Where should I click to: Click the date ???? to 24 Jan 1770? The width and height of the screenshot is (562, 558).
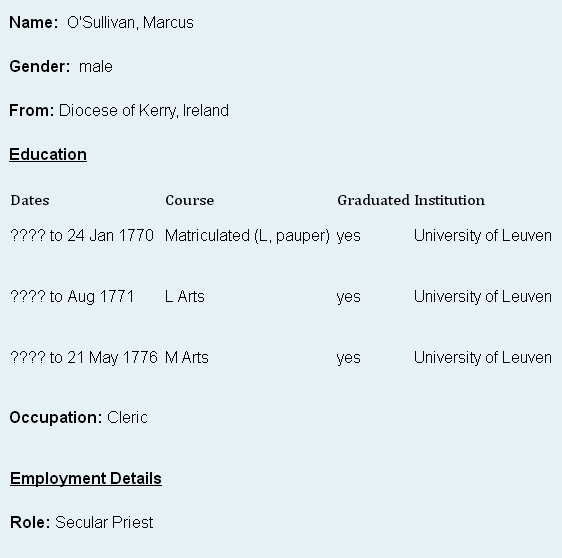pos(82,235)
